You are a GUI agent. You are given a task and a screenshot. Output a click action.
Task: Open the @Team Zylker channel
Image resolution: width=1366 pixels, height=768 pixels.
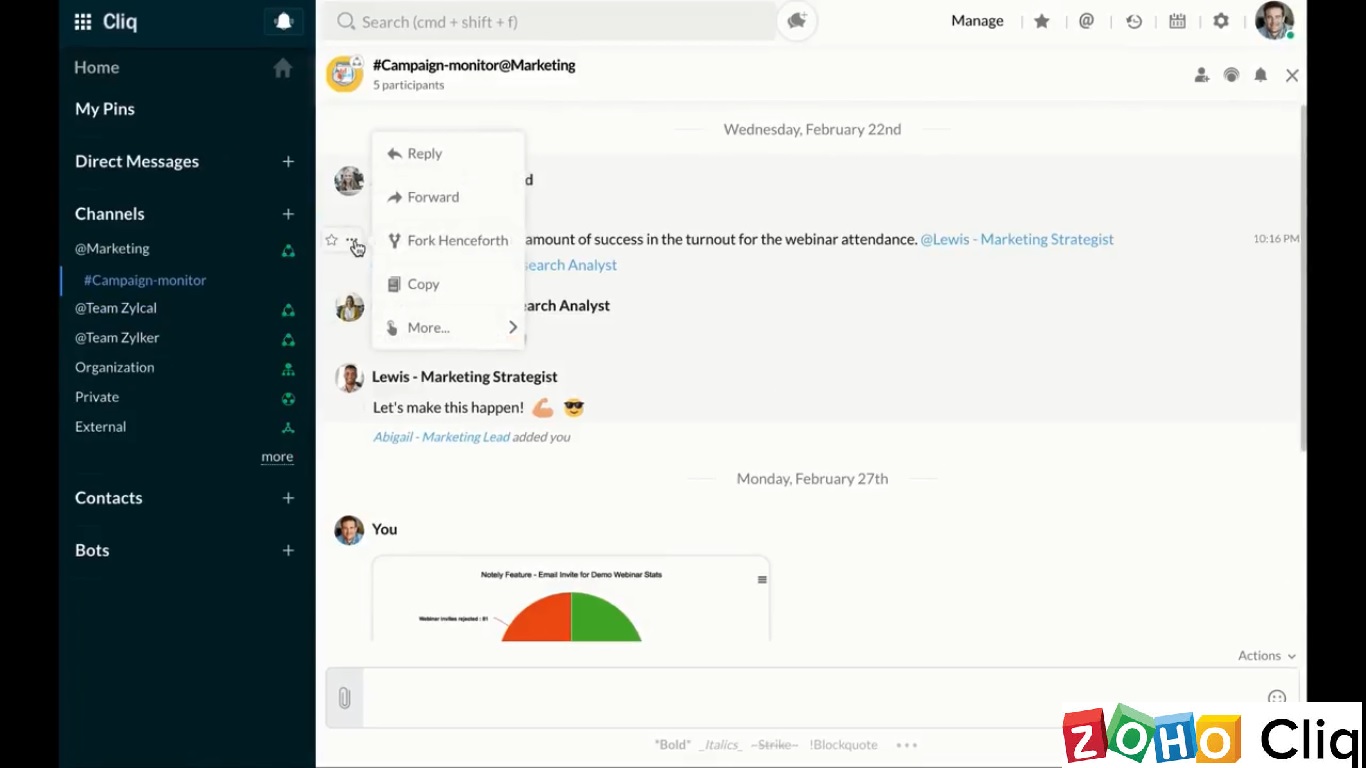(x=117, y=338)
